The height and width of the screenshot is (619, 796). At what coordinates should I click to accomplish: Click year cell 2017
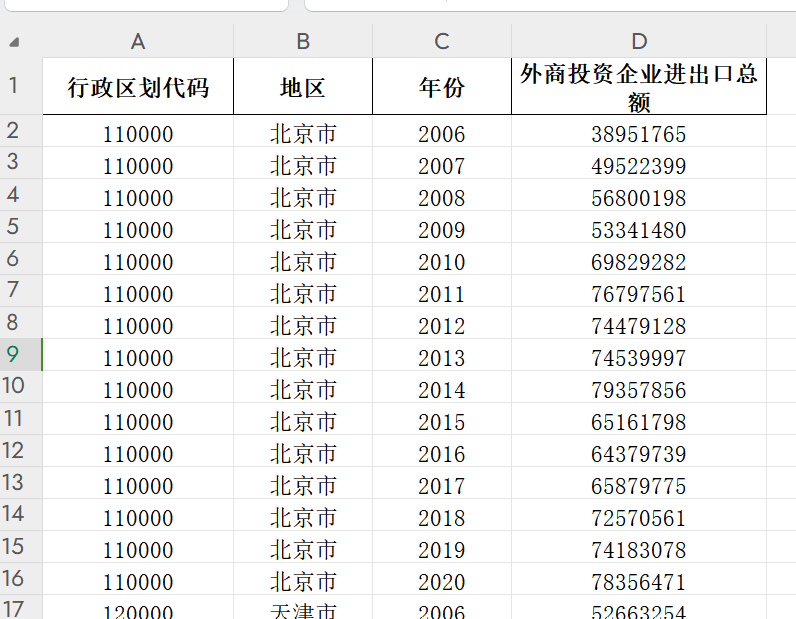pyautogui.click(x=442, y=483)
